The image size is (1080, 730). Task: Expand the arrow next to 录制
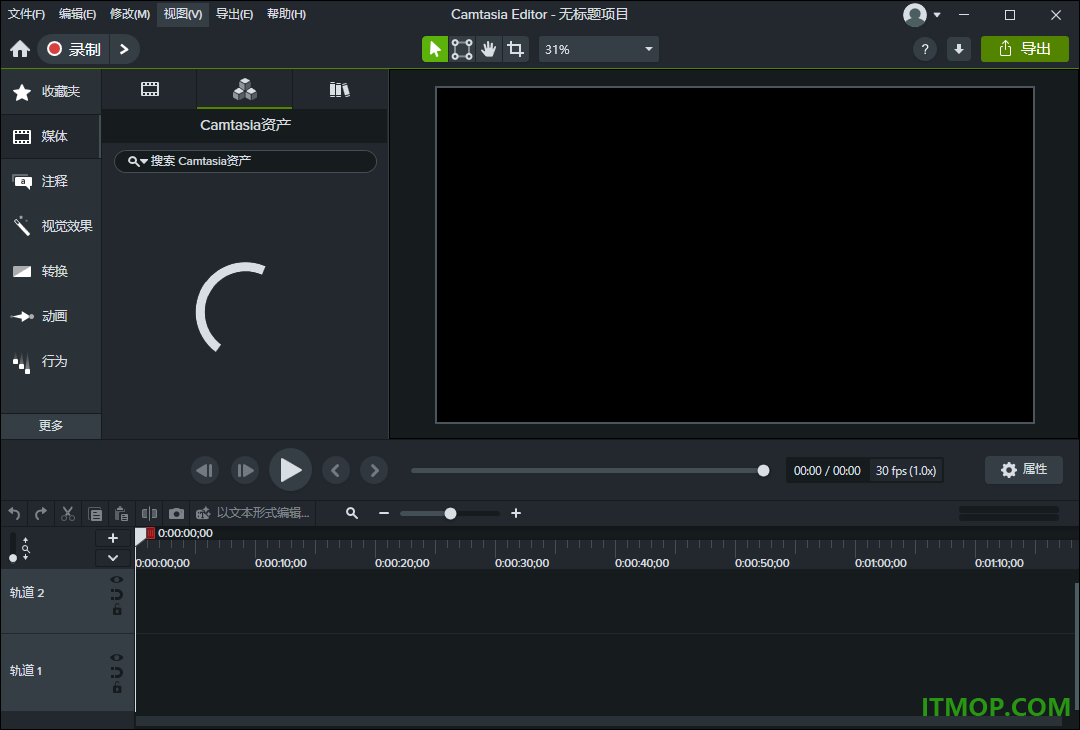coord(124,49)
